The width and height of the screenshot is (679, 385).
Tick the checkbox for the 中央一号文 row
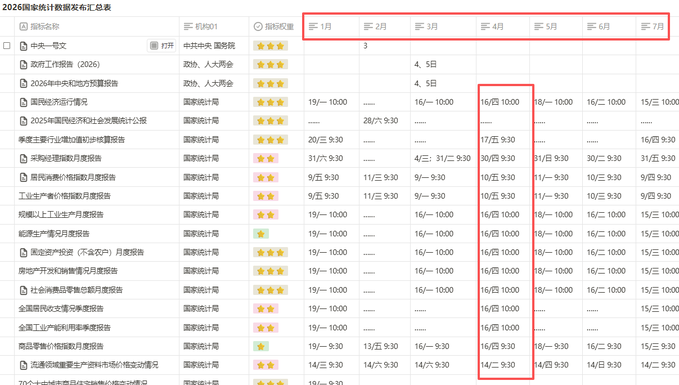(x=6, y=45)
